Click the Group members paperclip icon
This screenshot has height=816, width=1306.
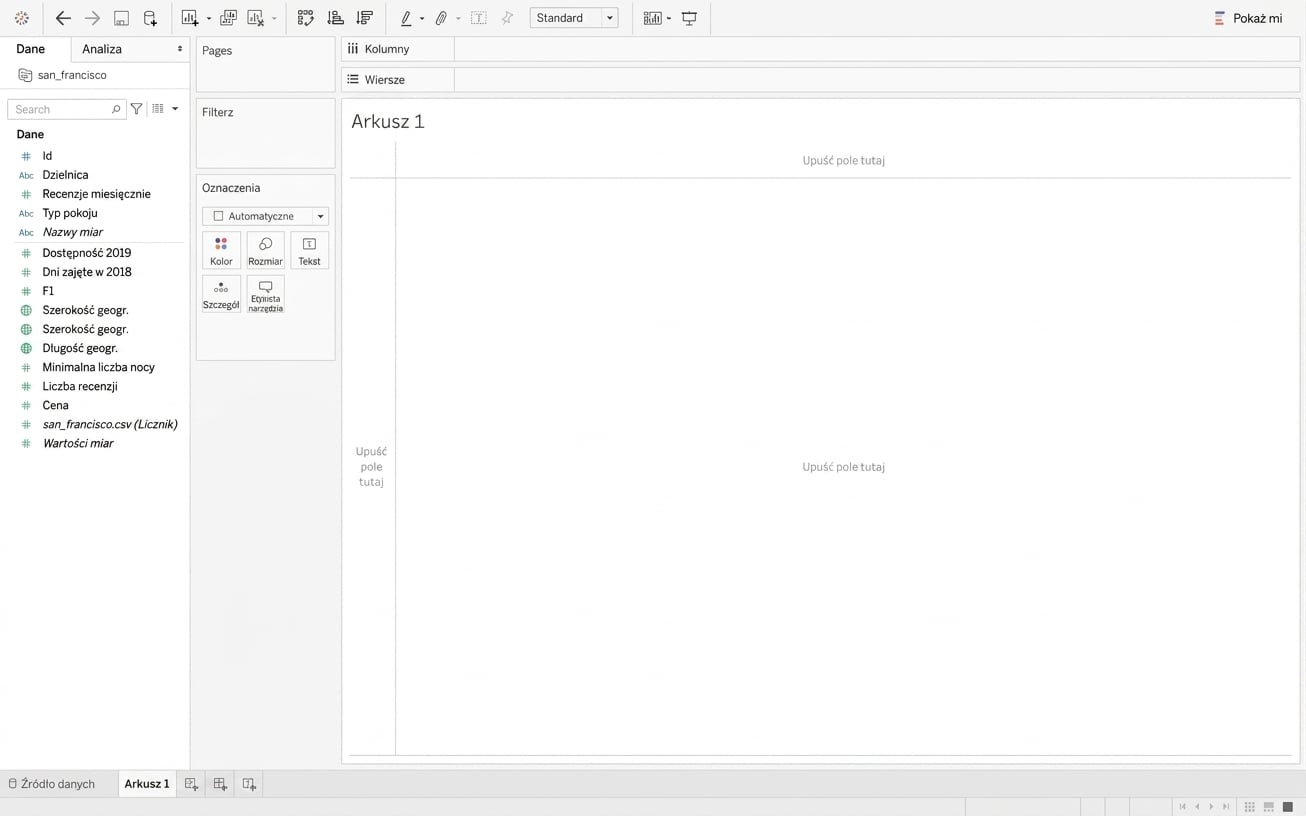(441, 18)
